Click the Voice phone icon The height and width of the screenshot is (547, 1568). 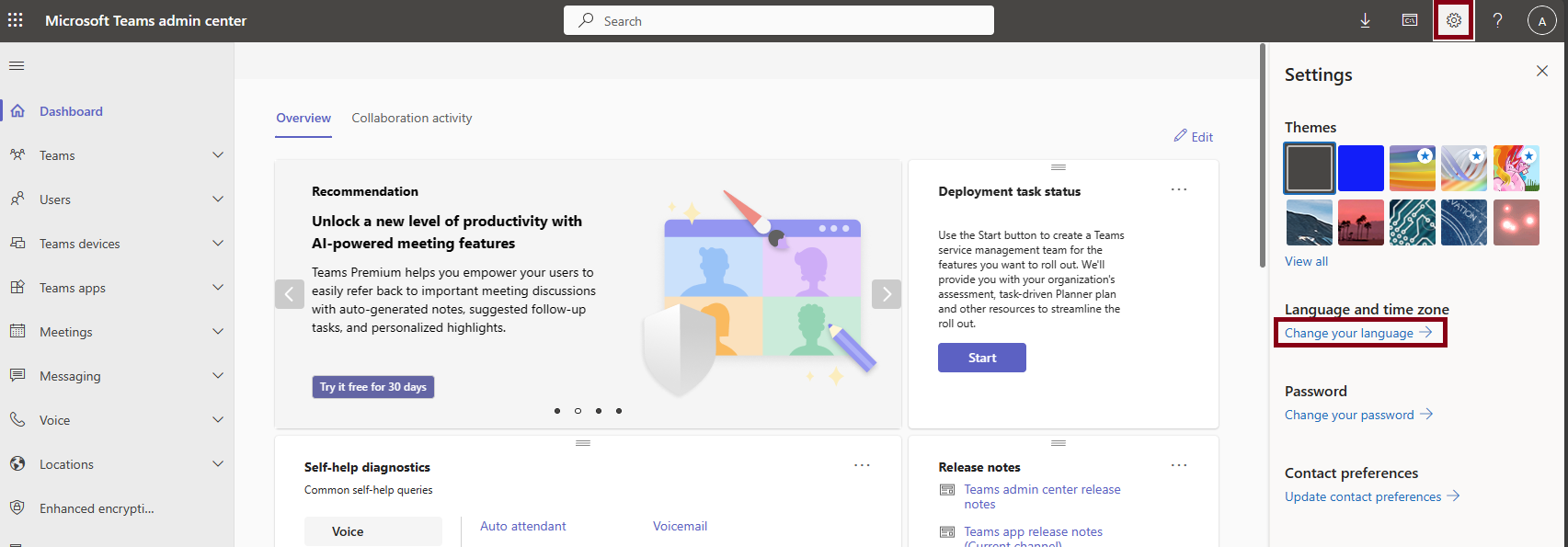click(x=17, y=420)
